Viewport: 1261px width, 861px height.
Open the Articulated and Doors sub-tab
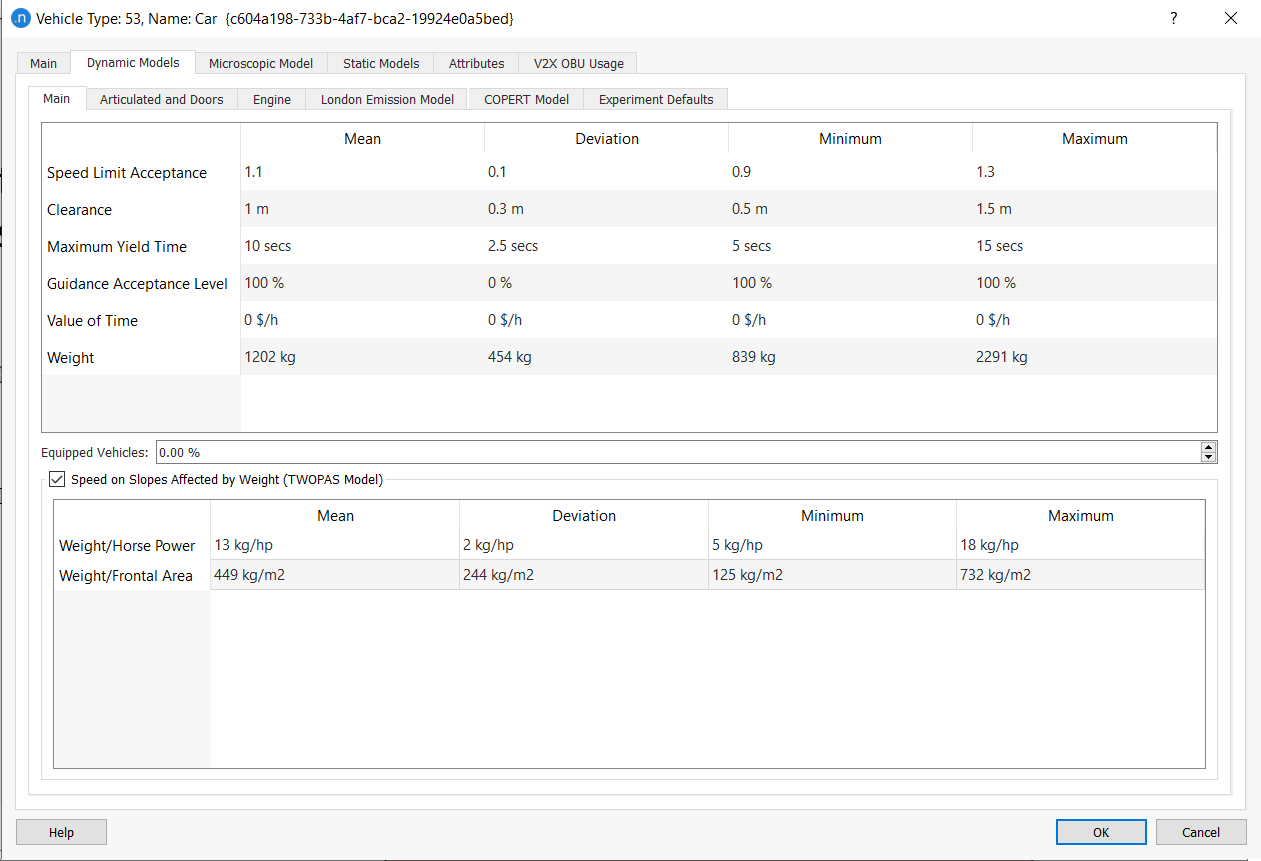(161, 99)
